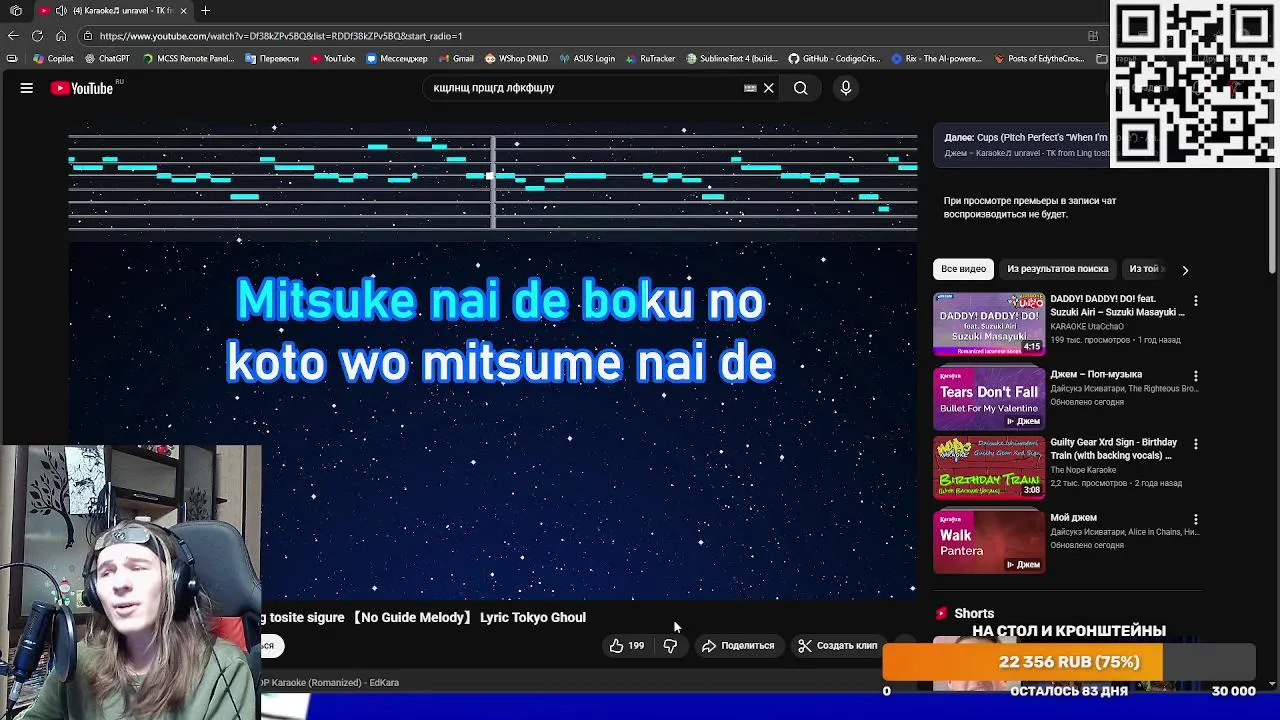Open the YouTube bookmark in the bookmarks bar

(x=332, y=59)
